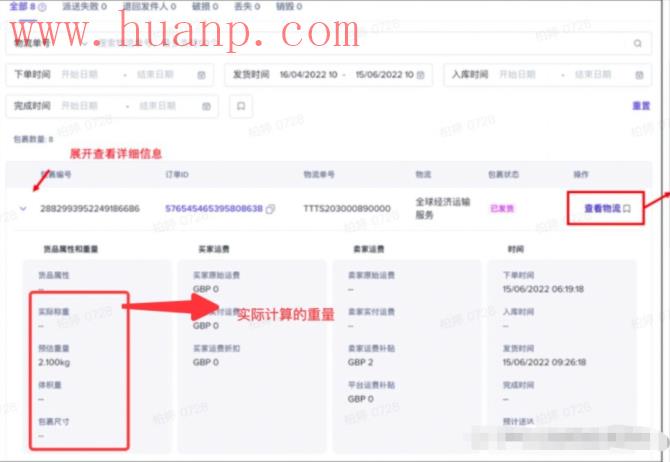670x462 pixels.
Task: Click the search magnifier icon
Action: click(638, 43)
